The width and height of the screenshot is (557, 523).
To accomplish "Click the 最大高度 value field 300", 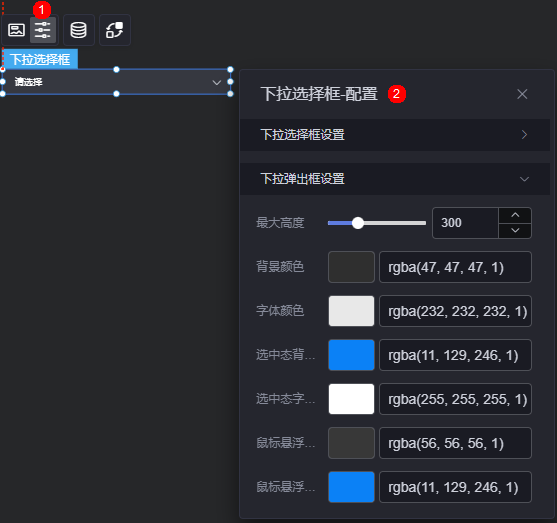I will tap(465, 223).
